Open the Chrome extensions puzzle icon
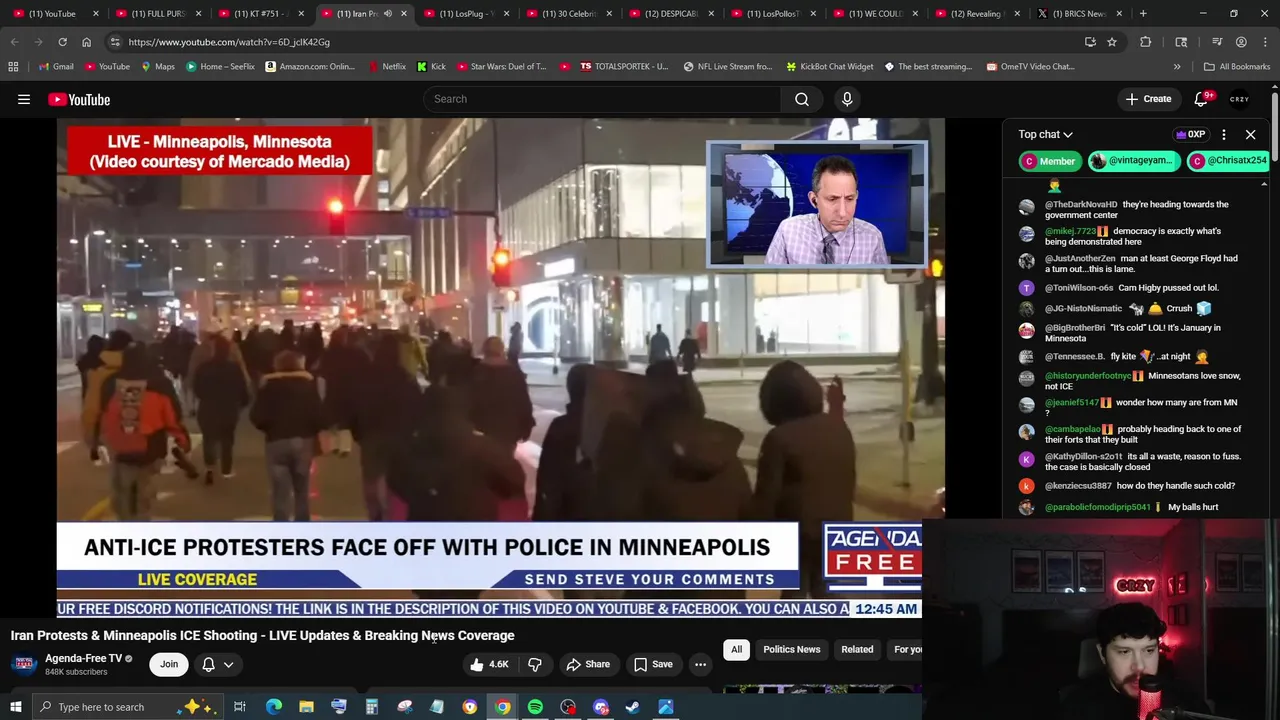 pyautogui.click(x=1146, y=42)
